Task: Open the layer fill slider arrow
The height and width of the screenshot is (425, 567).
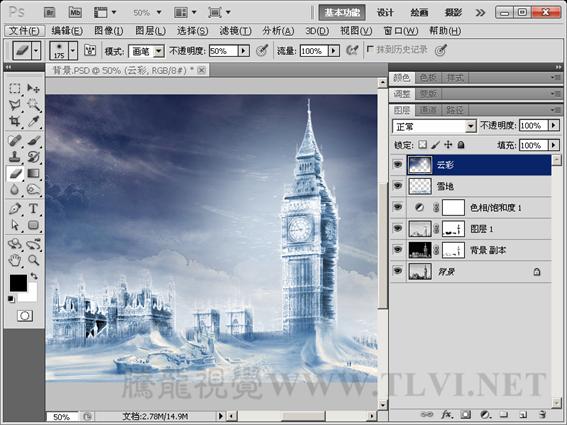Action: pyautogui.click(x=554, y=145)
